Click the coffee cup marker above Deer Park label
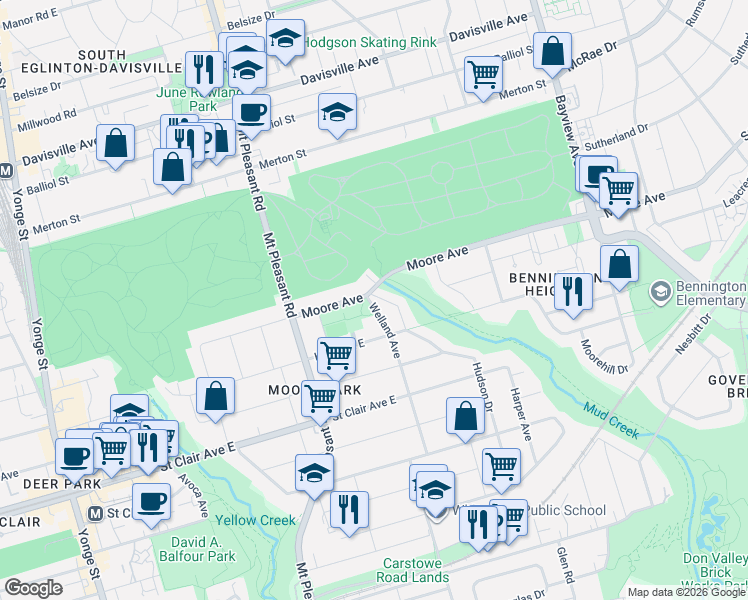This screenshot has width=748, height=600. tap(74, 458)
